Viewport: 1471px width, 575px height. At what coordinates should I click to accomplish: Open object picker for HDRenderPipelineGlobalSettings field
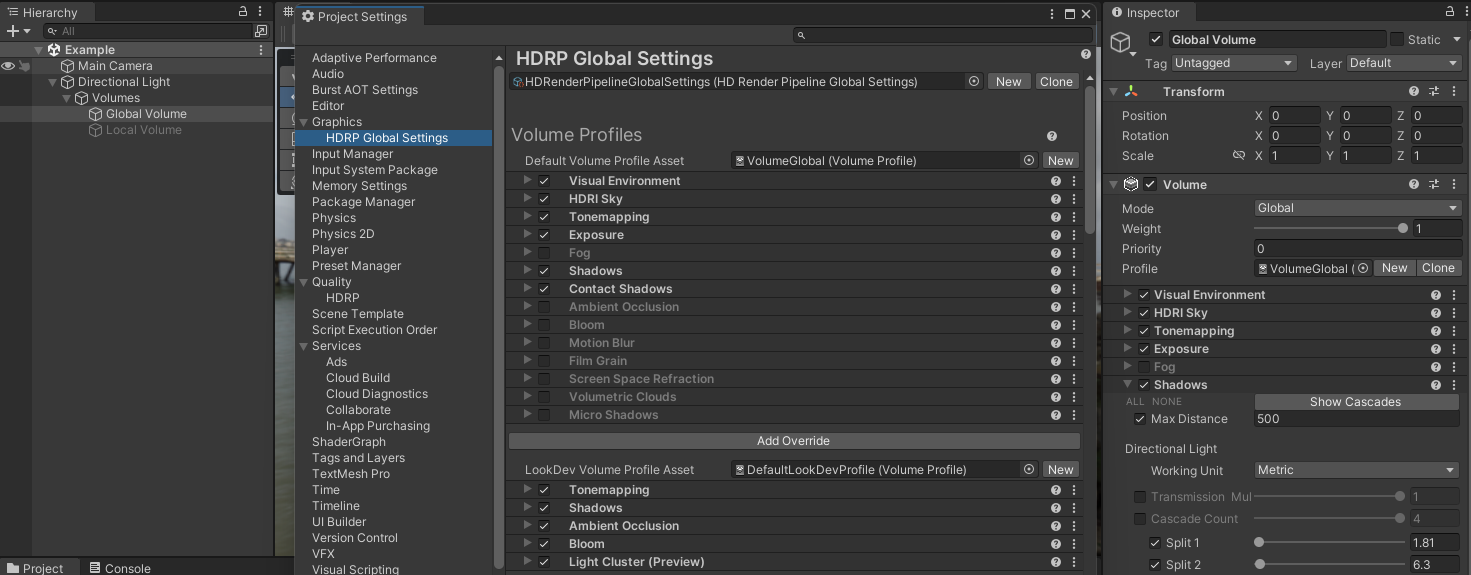(x=974, y=82)
